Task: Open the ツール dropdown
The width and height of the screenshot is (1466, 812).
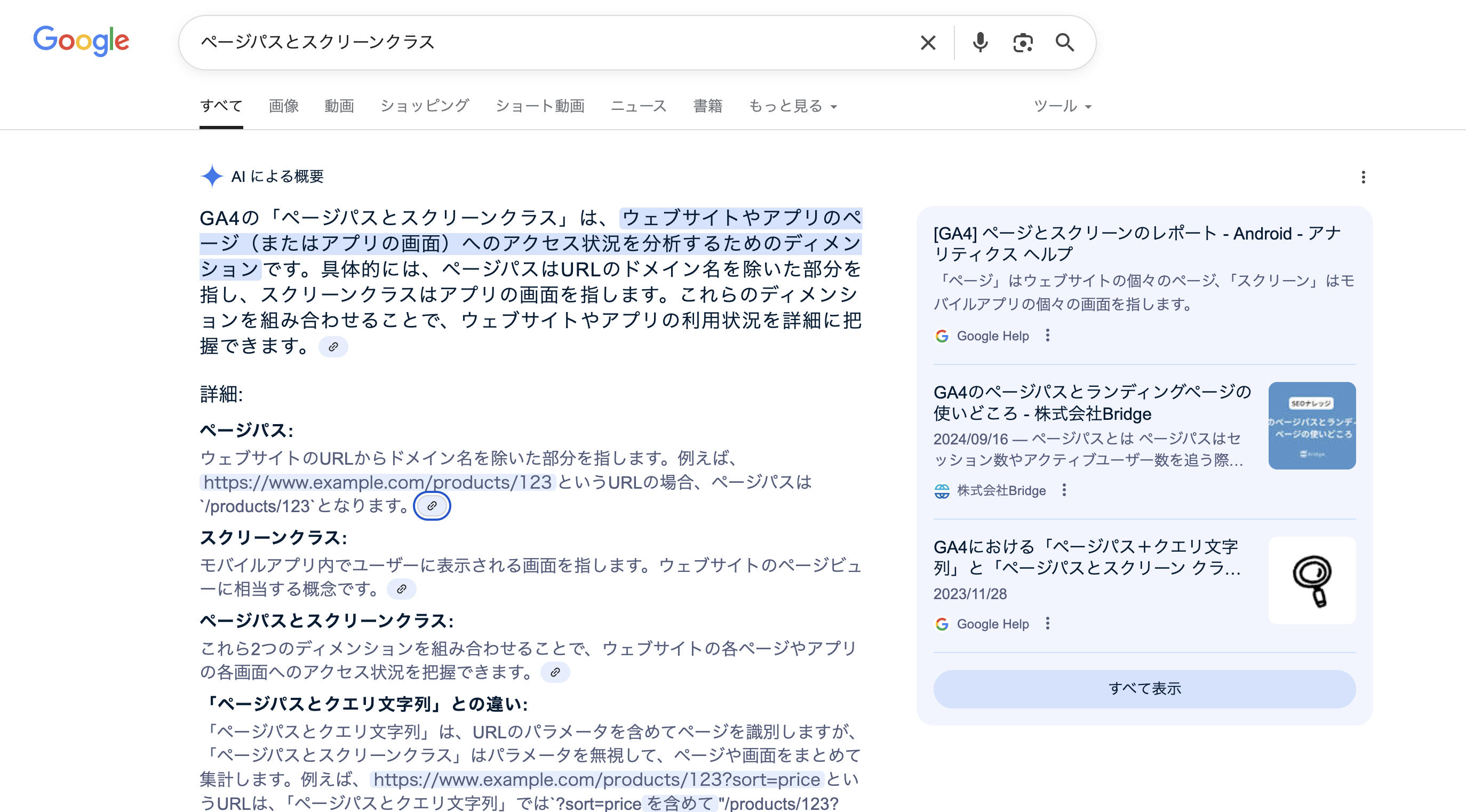Action: 1062,105
